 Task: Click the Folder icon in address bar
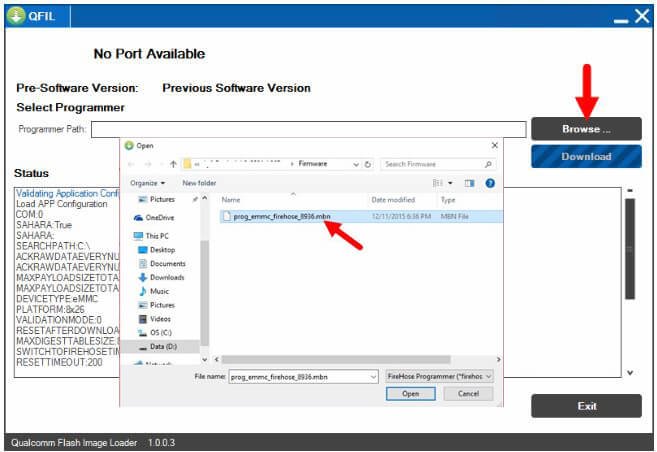pos(187,164)
